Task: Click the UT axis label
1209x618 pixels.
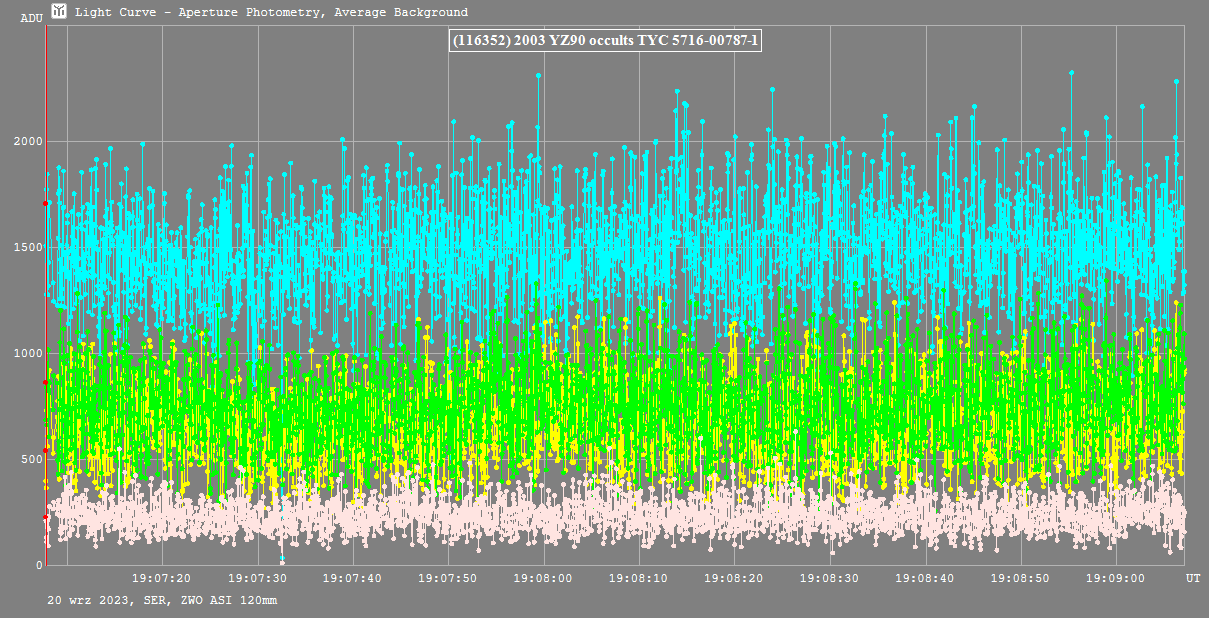Action: pyautogui.click(x=1193, y=579)
